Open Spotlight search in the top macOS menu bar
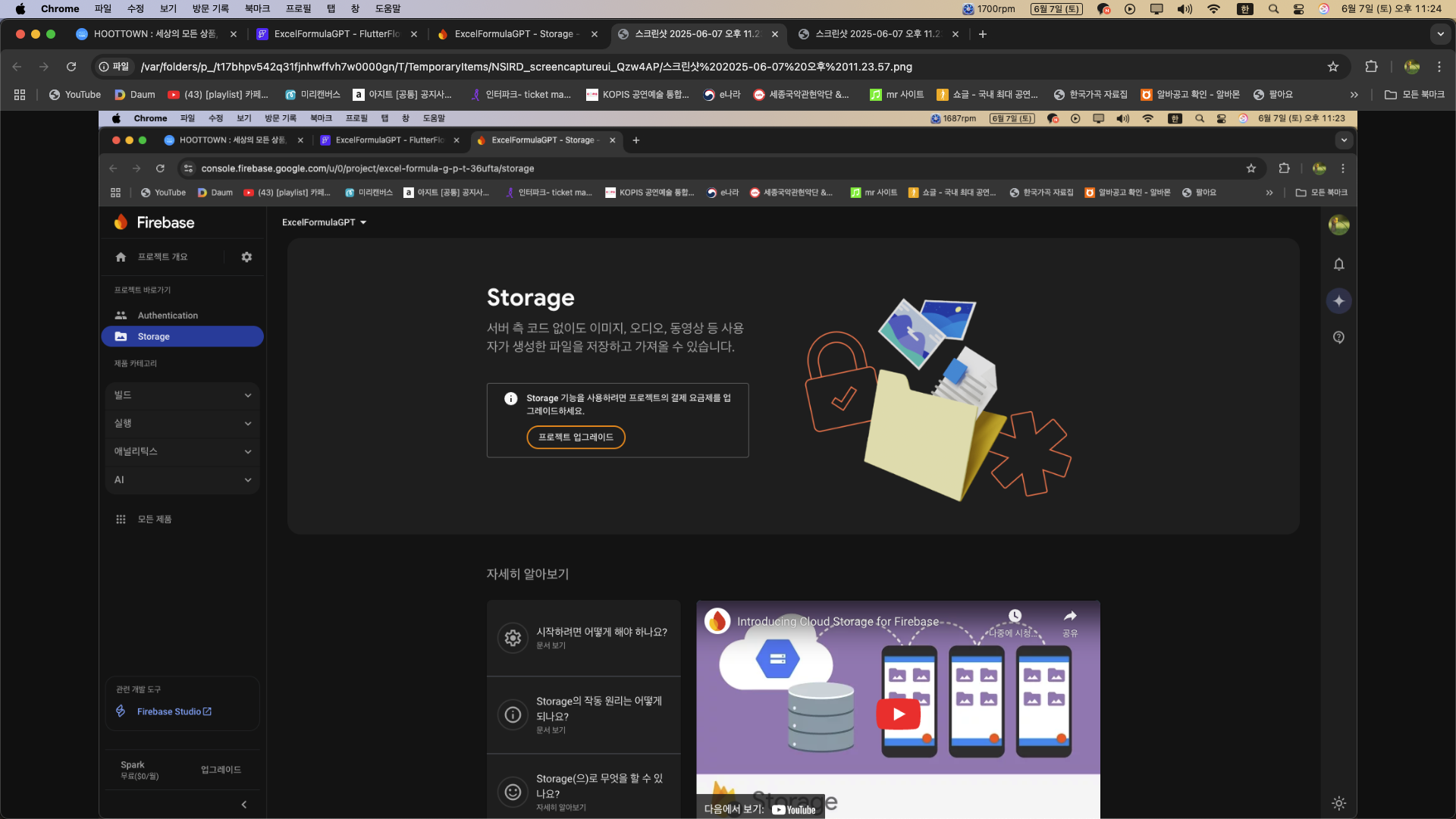 pos(1273,9)
